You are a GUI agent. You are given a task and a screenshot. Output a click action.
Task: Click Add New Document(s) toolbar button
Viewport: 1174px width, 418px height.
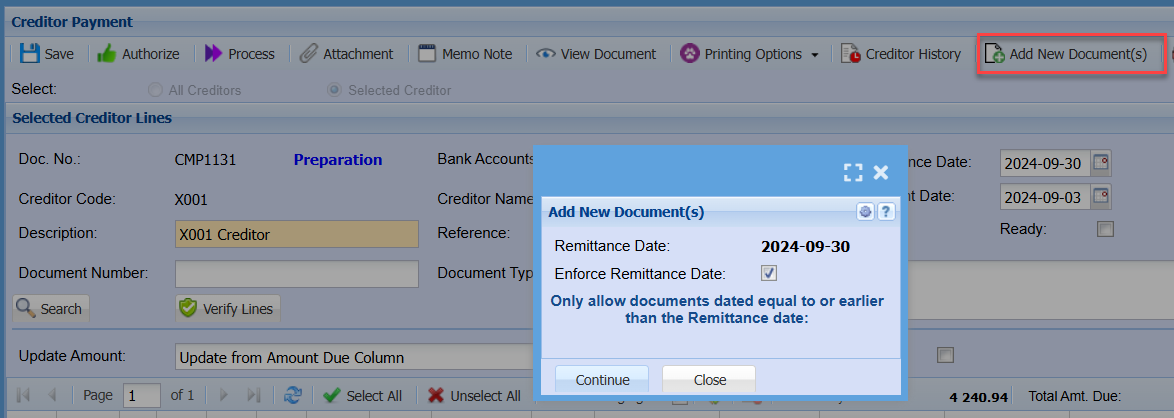pos(1066,54)
